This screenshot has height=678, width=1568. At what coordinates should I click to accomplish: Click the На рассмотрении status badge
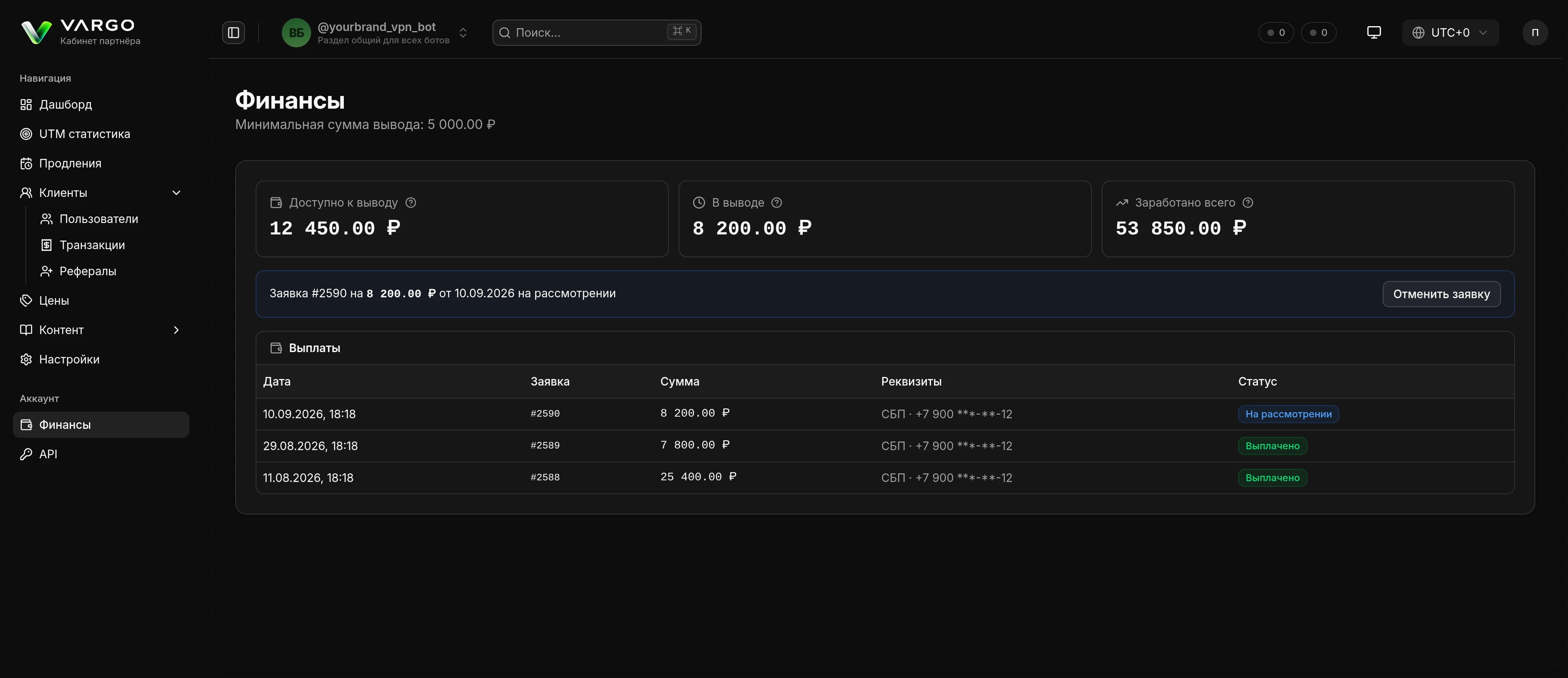pyautogui.click(x=1288, y=414)
